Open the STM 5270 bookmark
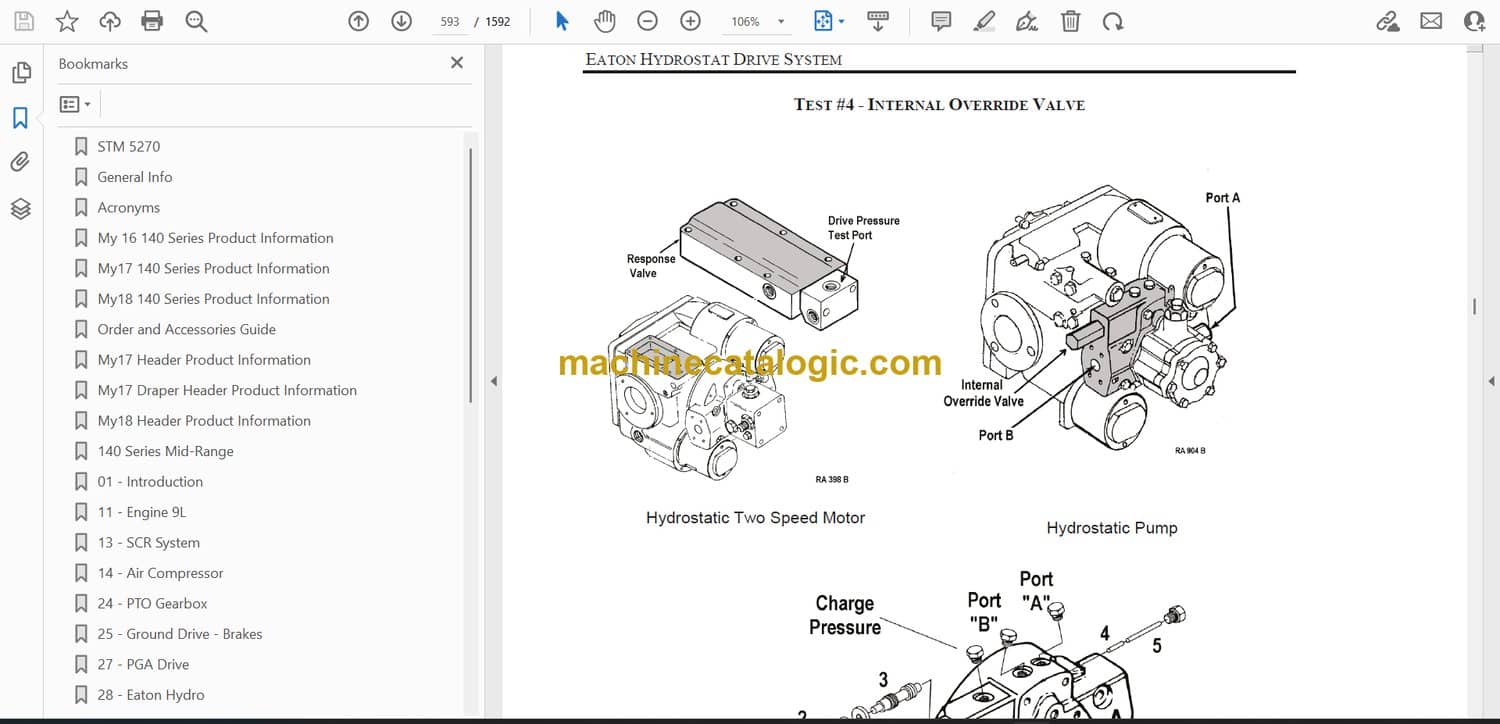The width and height of the screenshot is (1500, 724). [x=129, y=146]
